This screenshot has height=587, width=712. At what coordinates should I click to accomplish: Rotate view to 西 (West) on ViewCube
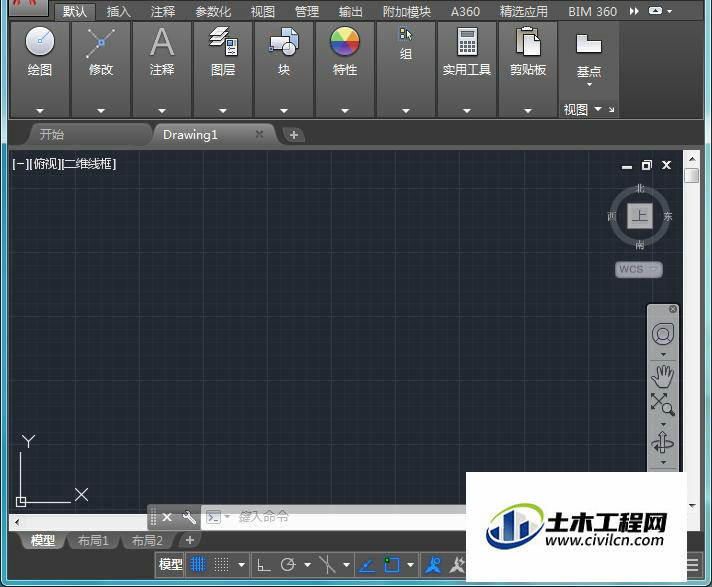pyautogui.click(x=612, y=217)
